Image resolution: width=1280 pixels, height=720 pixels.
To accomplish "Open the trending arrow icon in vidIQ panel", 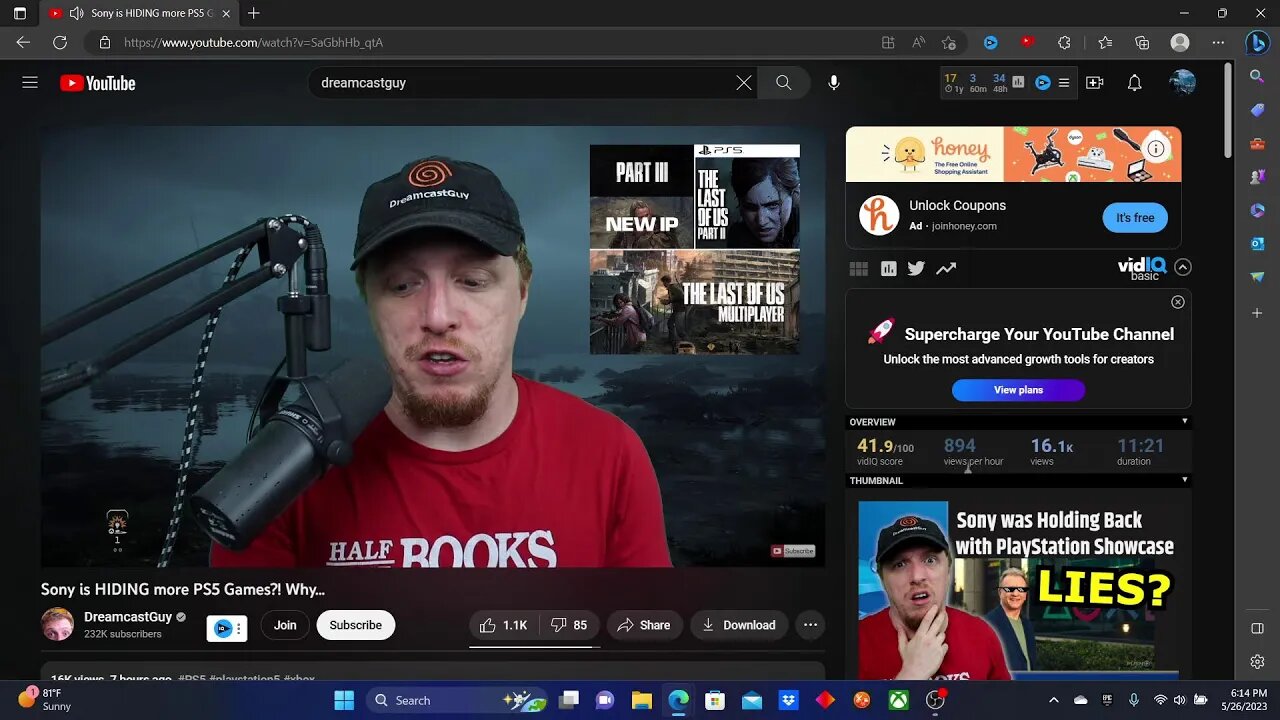I will (946, 268).
